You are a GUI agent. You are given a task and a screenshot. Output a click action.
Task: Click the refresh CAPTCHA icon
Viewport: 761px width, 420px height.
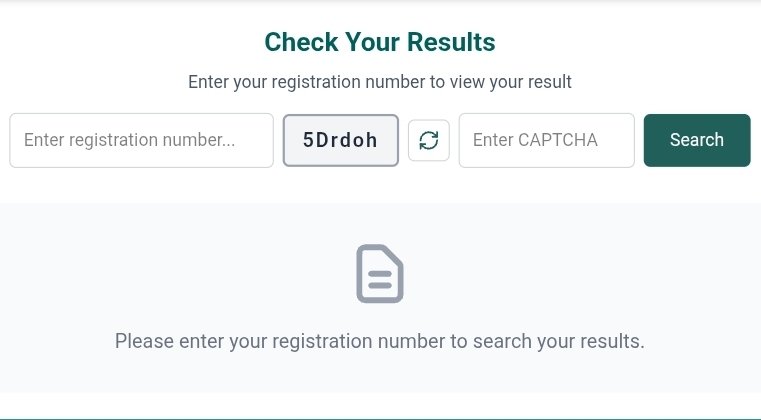pyautogui.click(x=429, y=140)
